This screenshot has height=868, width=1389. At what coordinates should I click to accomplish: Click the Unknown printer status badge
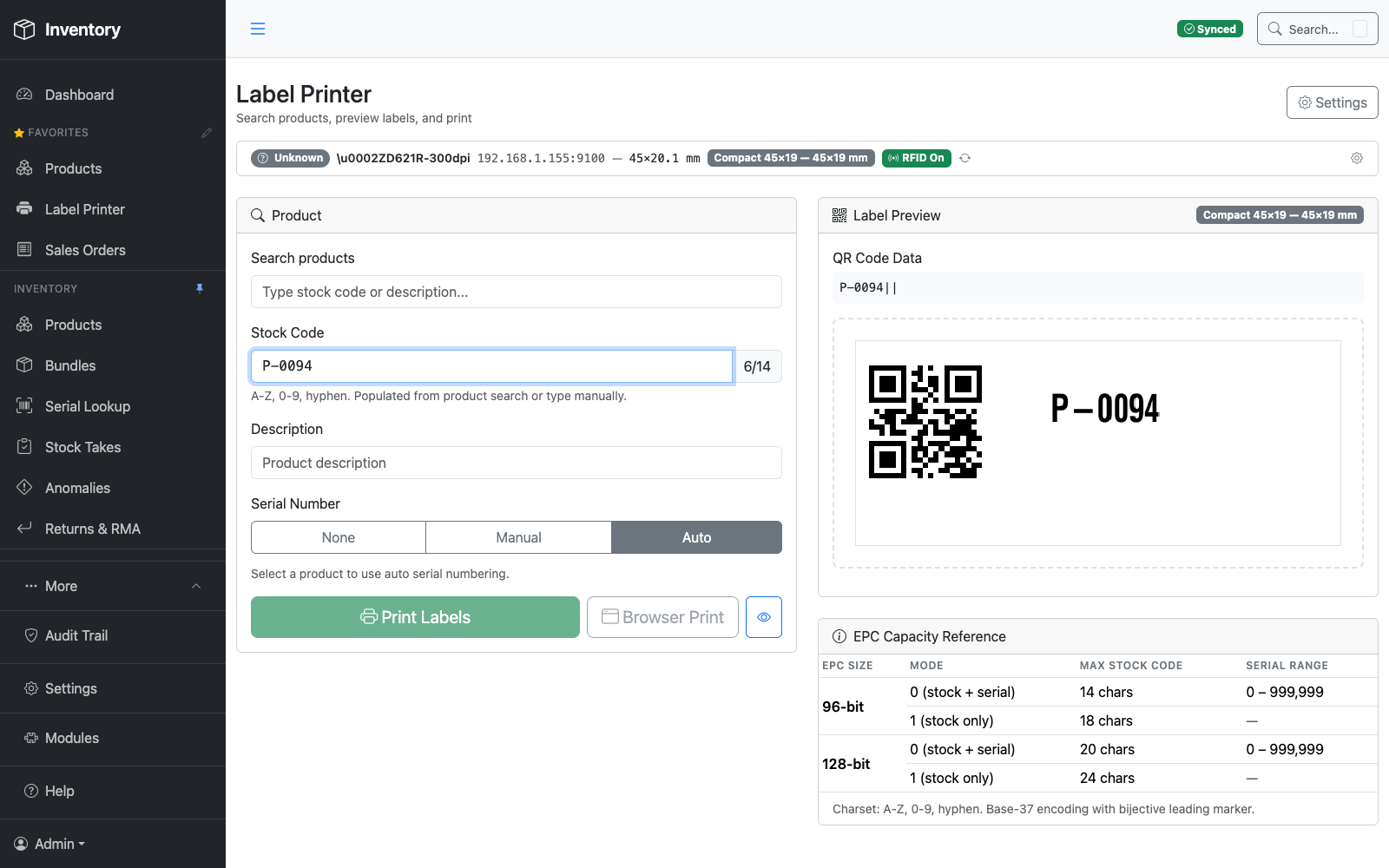290,158
